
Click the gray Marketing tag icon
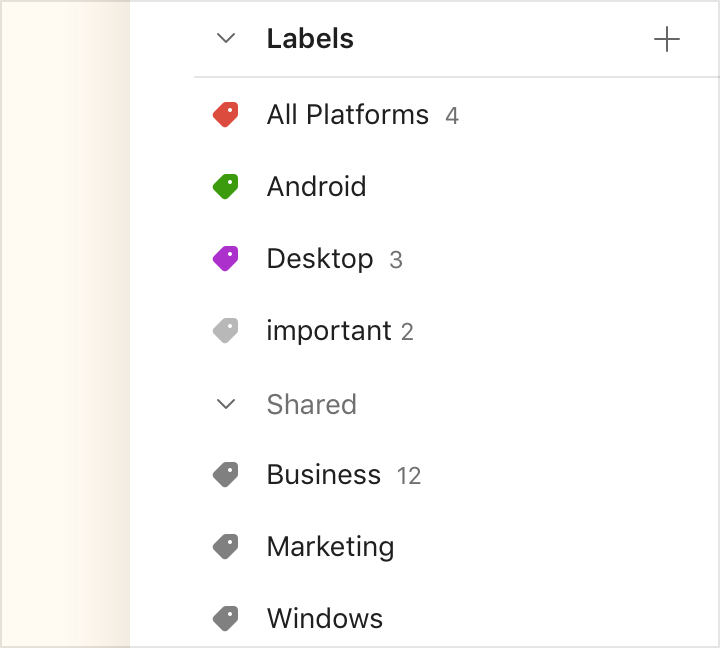click(x=225, y=547)
